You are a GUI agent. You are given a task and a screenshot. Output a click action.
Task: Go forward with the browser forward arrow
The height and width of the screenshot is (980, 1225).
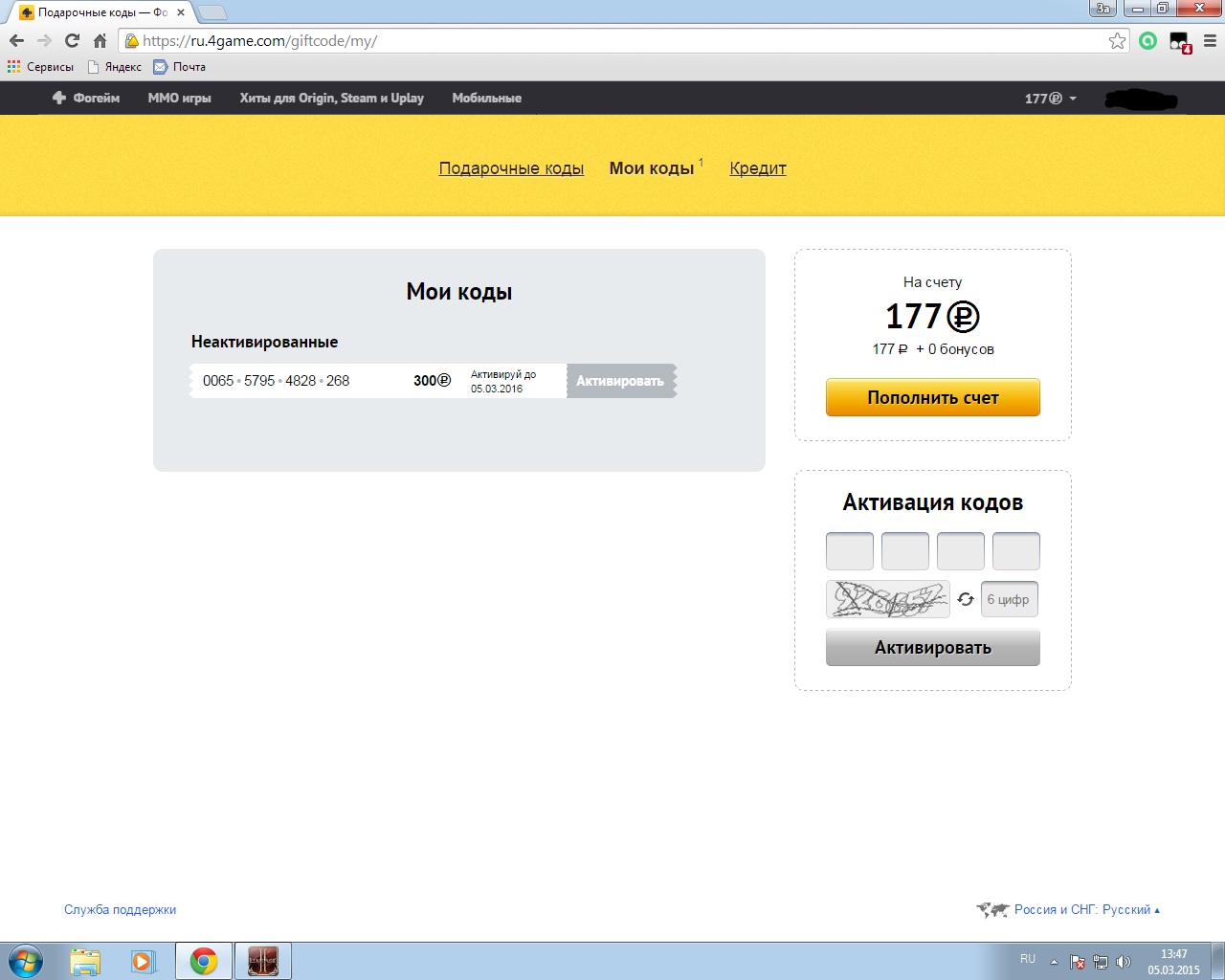(x=44, y=41)
